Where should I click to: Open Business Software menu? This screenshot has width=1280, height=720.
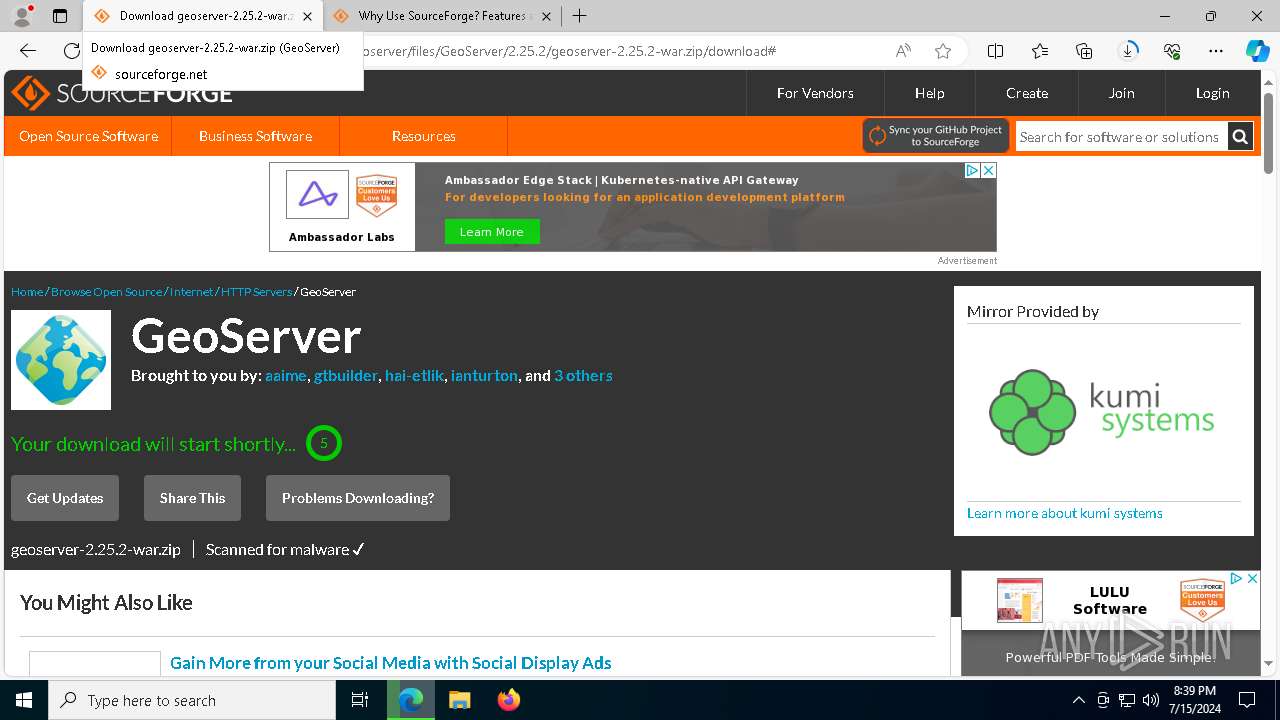pyautogui.click(x=255, y=136)
